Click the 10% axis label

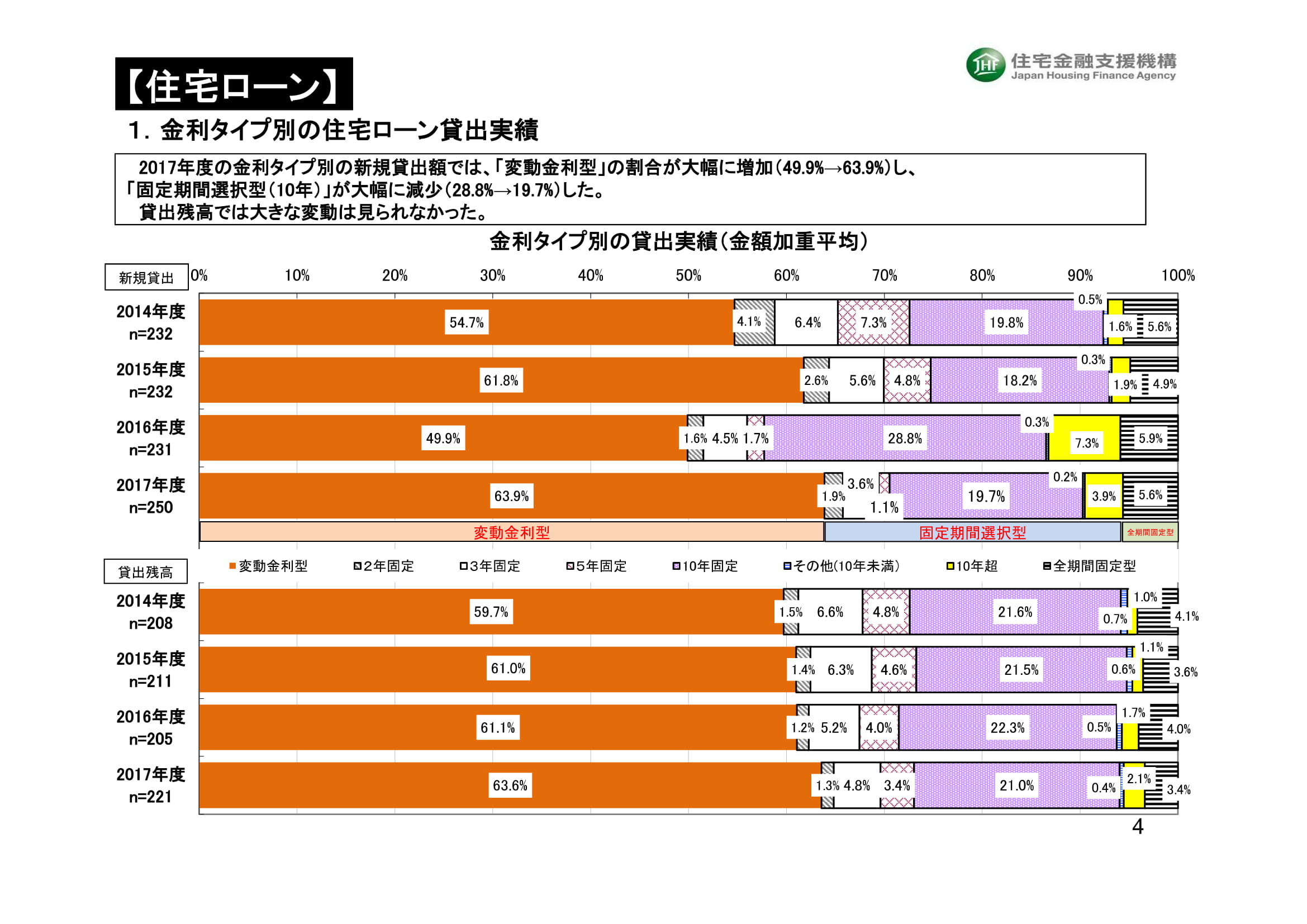[297, 276]
